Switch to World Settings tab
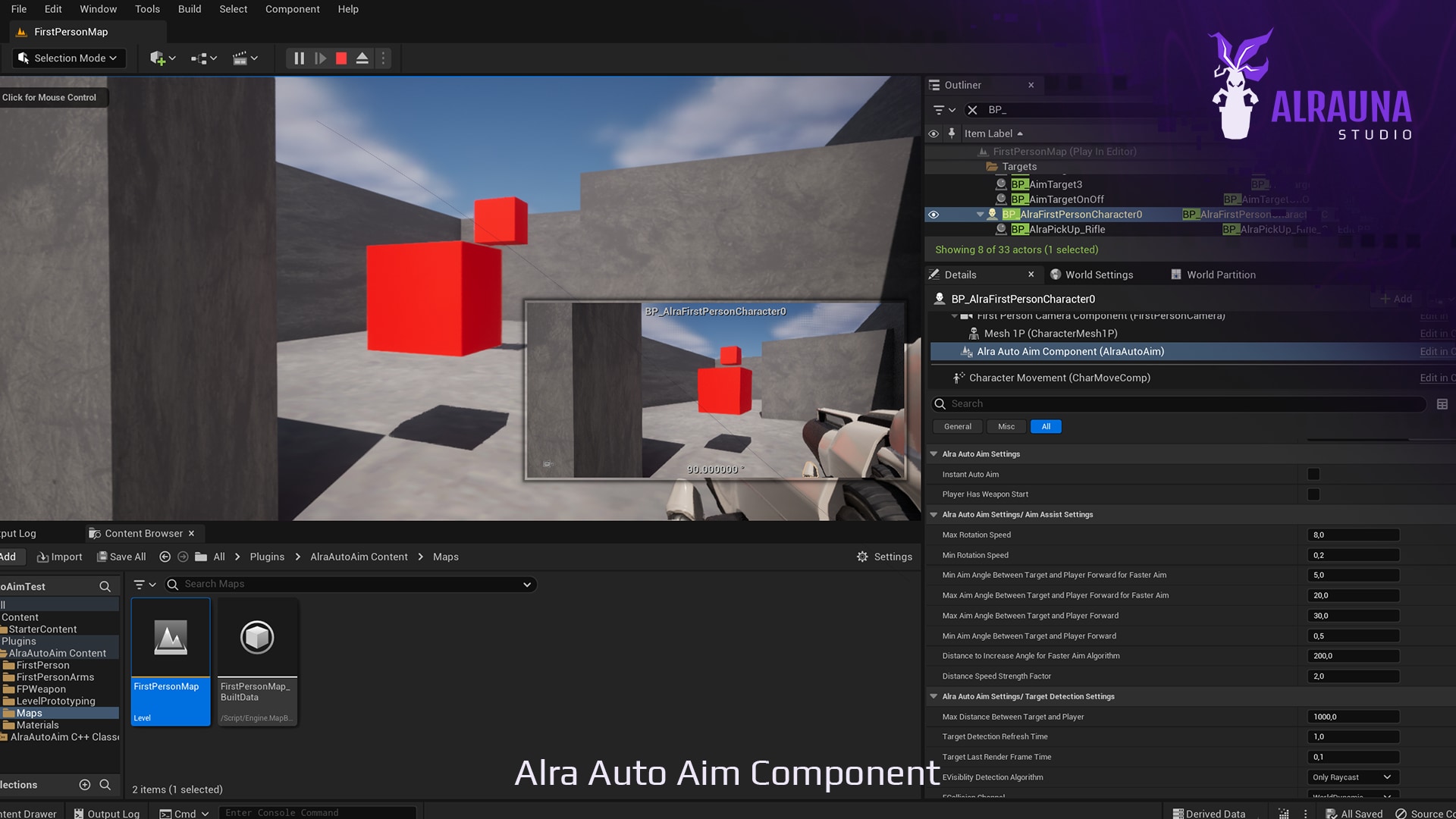Image resolution: width=1456 pixels, height=819 pixels. tap(1091, 275)
